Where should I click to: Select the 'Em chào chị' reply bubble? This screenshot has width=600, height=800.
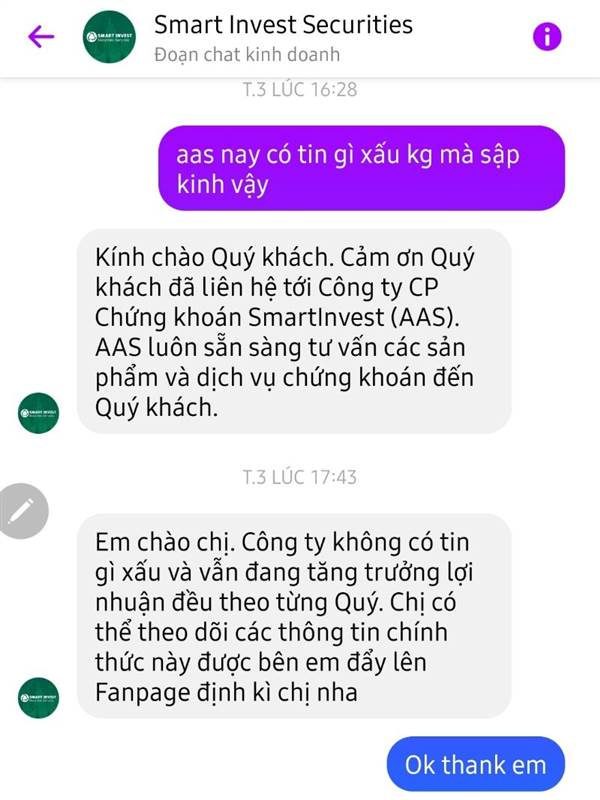(x=294, y=616)
